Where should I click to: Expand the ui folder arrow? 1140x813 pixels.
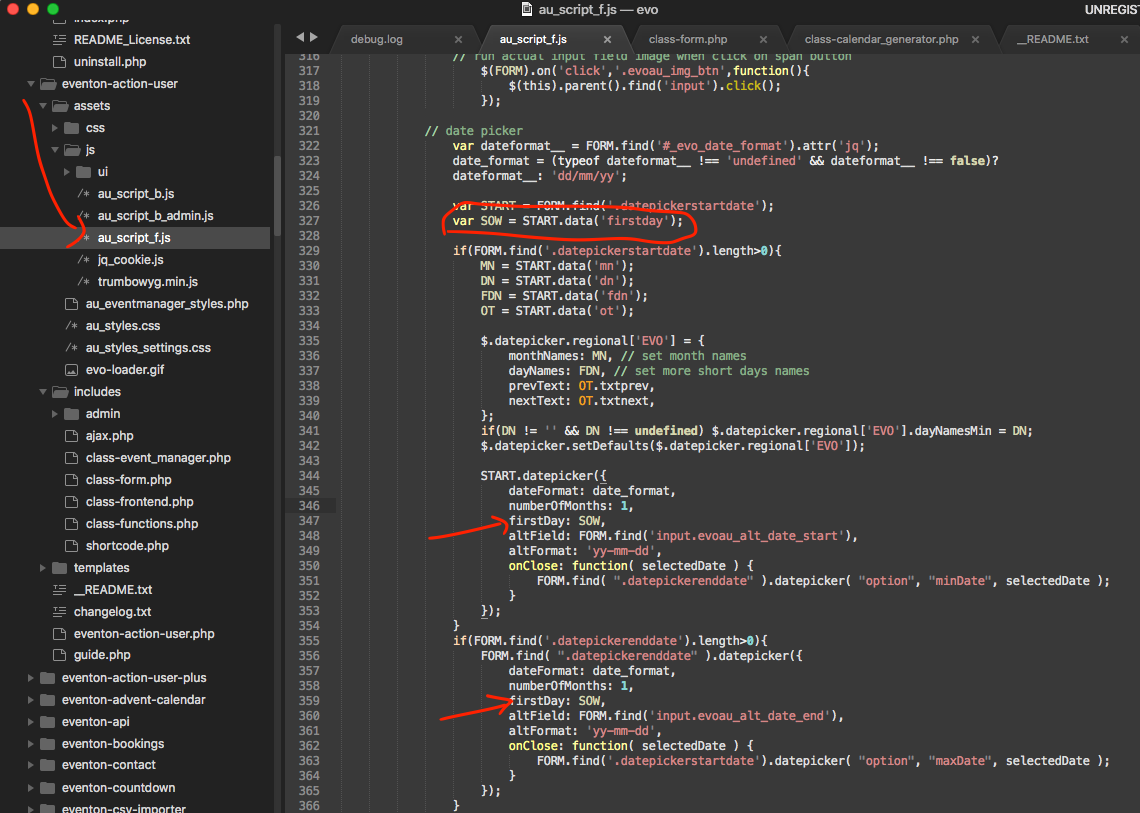[67, 172]
